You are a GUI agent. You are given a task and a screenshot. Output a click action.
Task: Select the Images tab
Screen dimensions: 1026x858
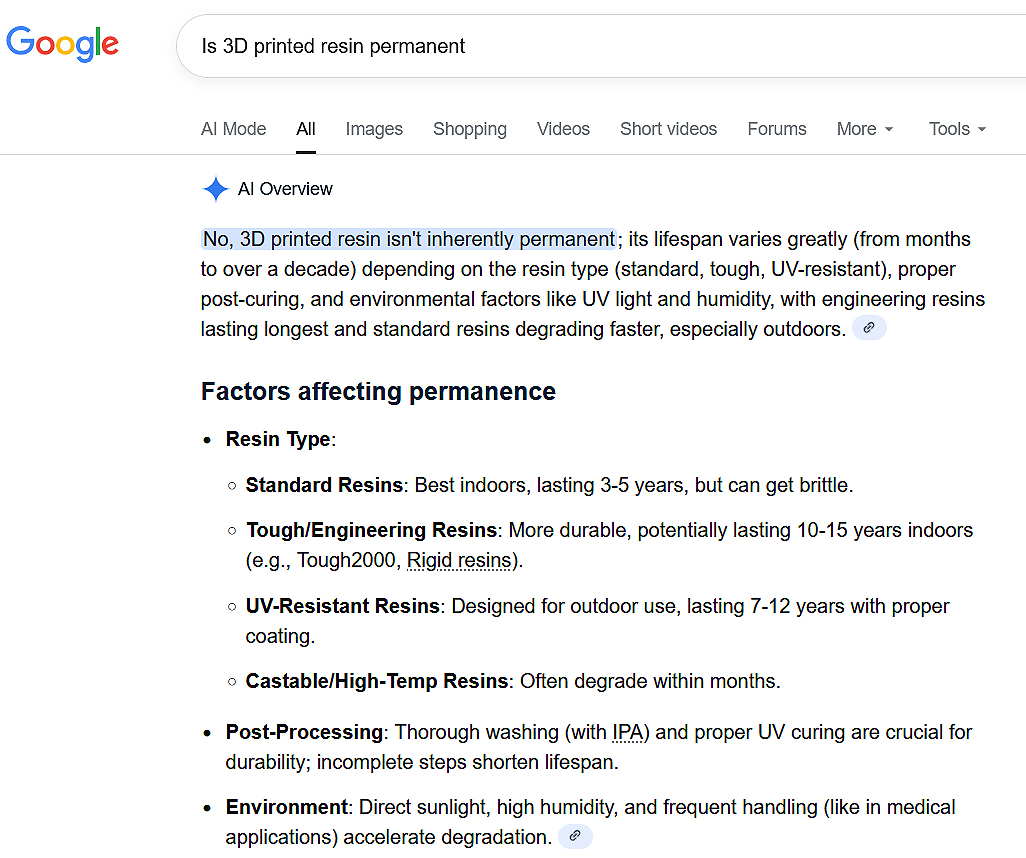click(374, 129)
